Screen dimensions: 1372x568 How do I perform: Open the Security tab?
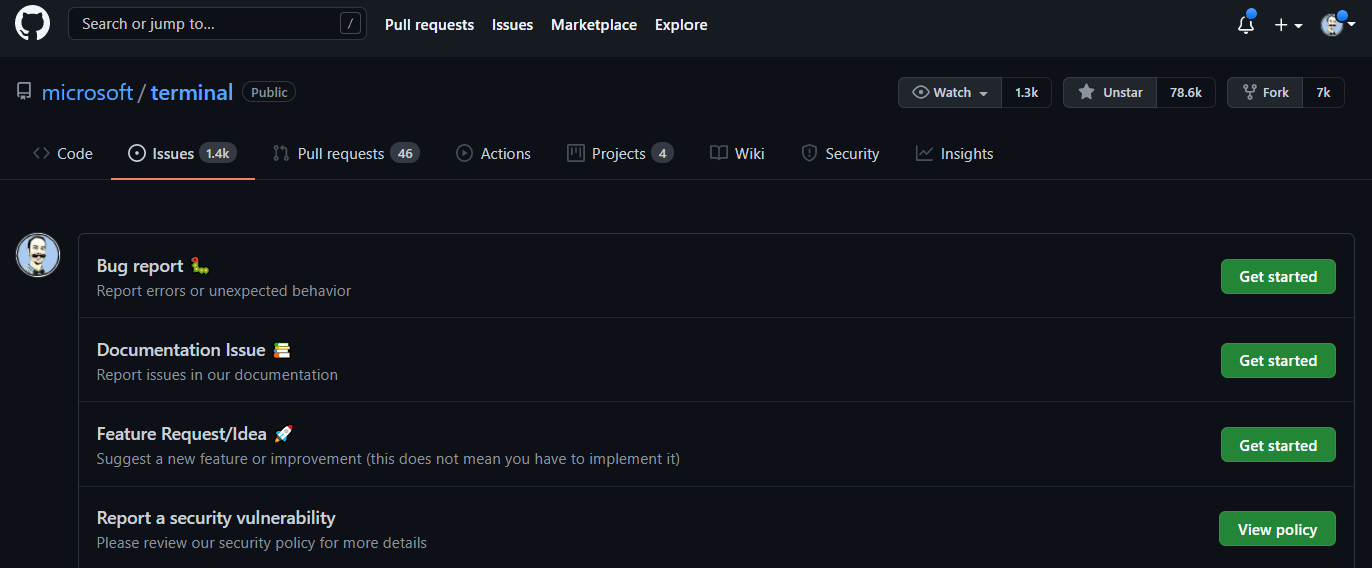coord(840,153)
